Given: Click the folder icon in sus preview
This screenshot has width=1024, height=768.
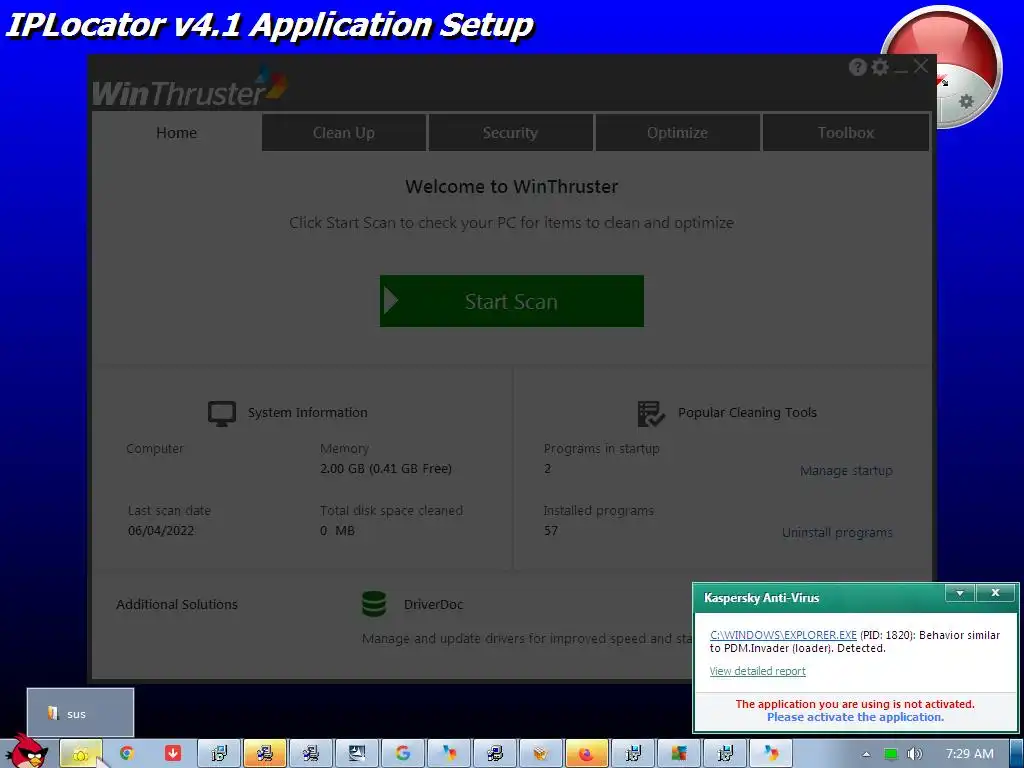Looking at the screenshot, I should point(54,713).
